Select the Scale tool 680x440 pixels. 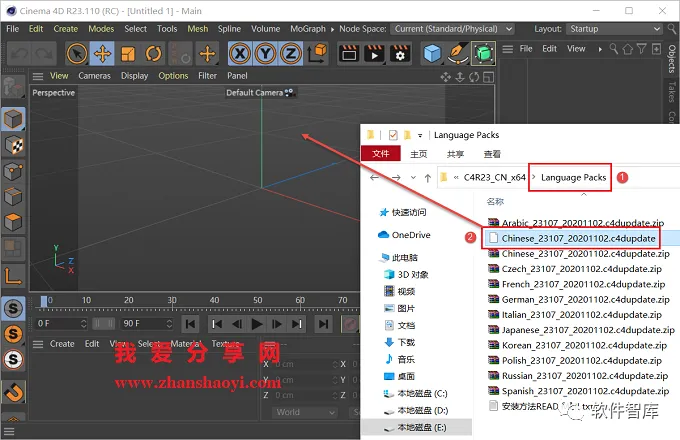coord(128,54)
